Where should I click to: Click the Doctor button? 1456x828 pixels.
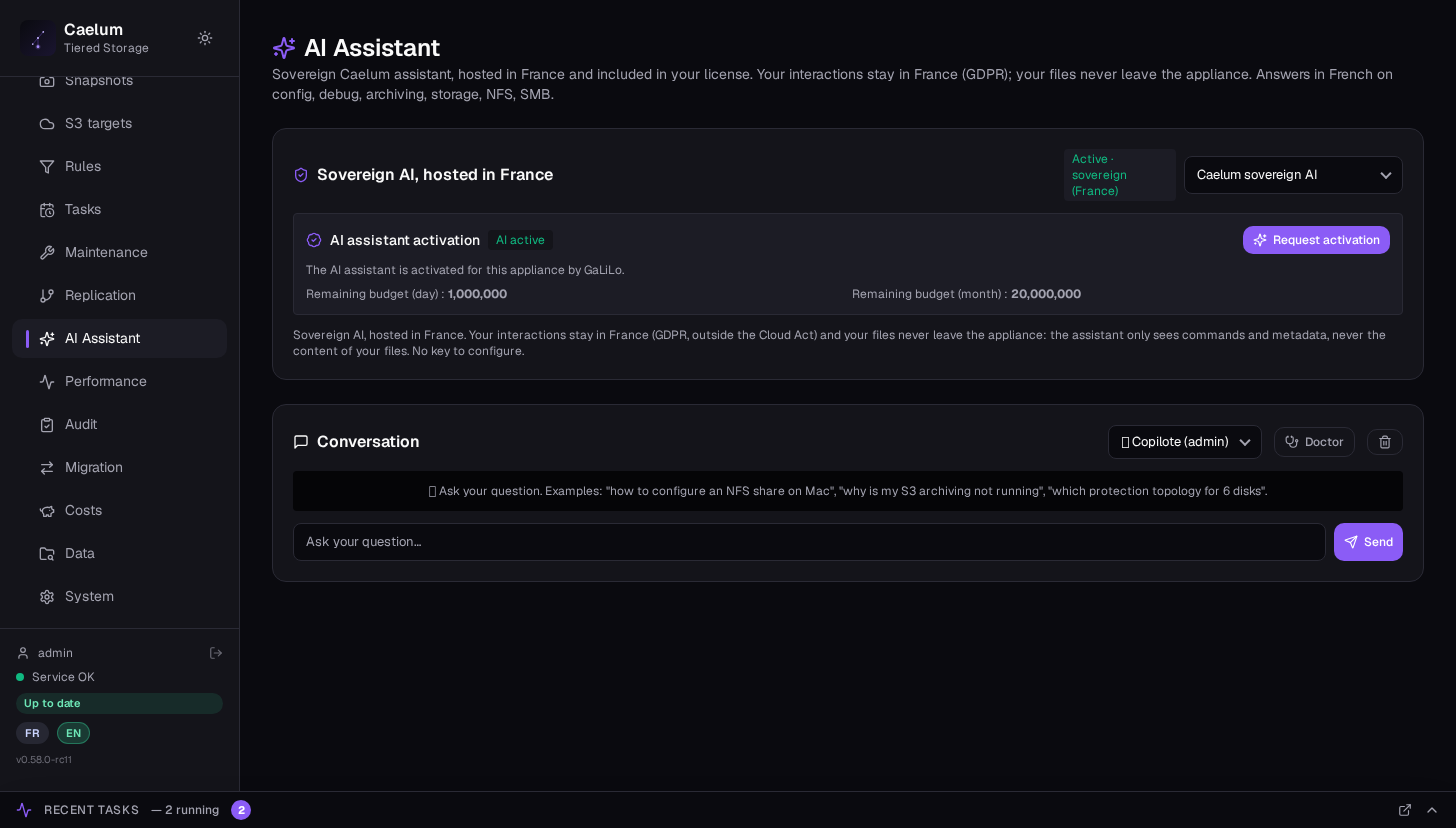coord(1314,442)
